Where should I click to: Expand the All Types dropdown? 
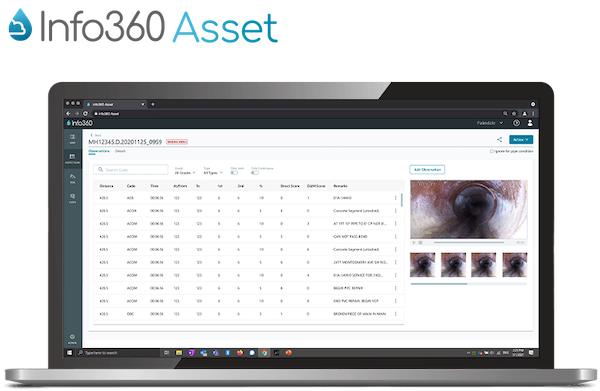click(x=213, y=173)
